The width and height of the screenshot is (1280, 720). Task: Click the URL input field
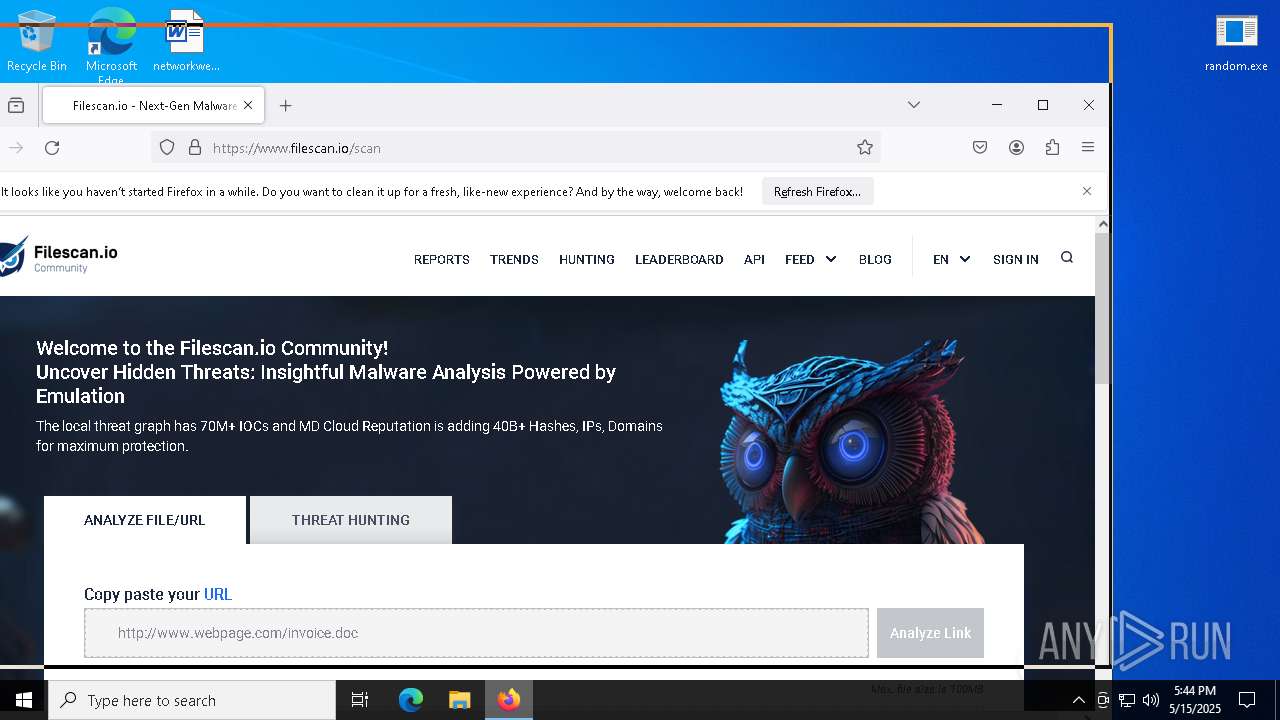tap(476, 633)
